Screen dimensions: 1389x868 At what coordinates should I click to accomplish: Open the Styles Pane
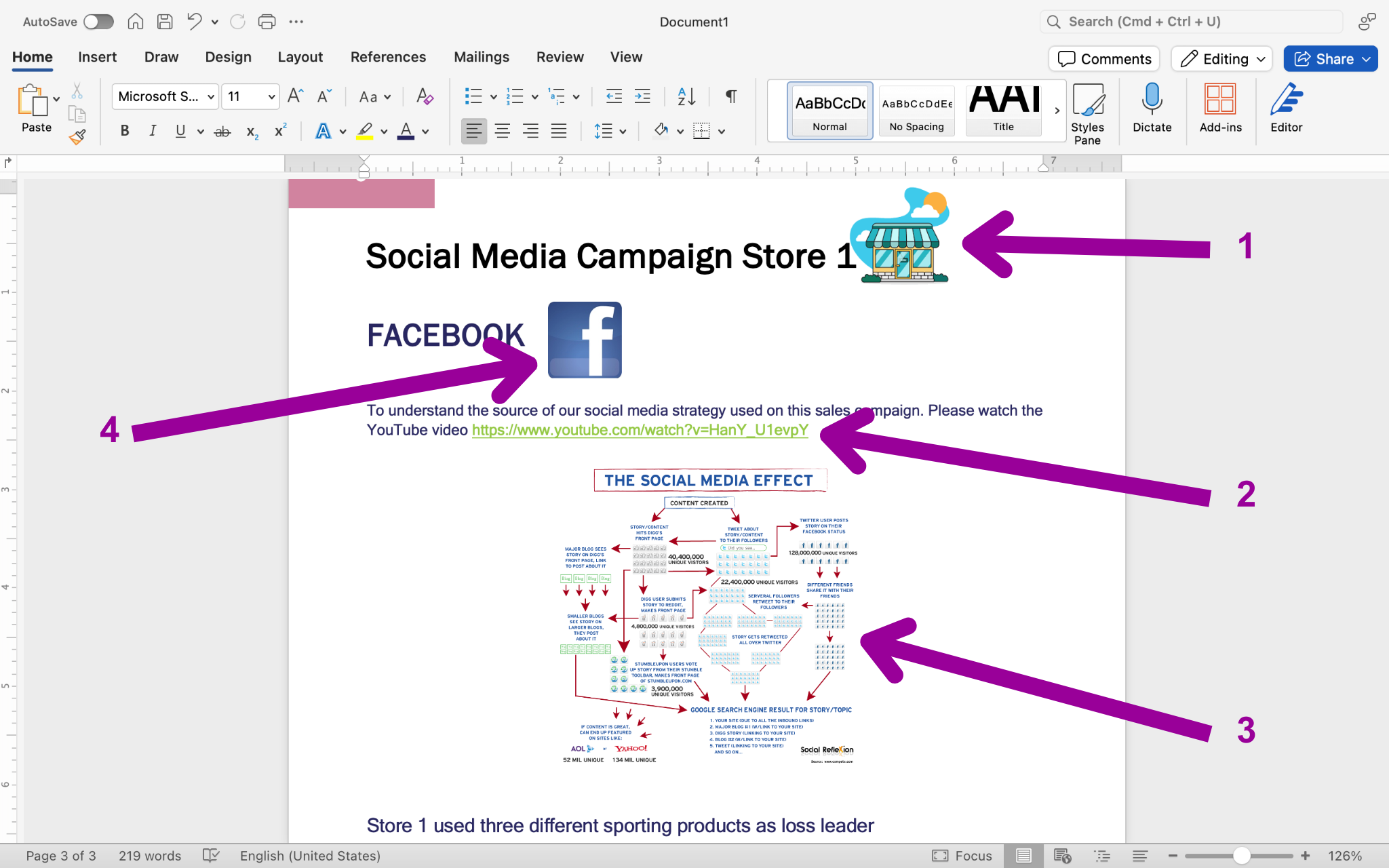click(x=1087, y=113)
